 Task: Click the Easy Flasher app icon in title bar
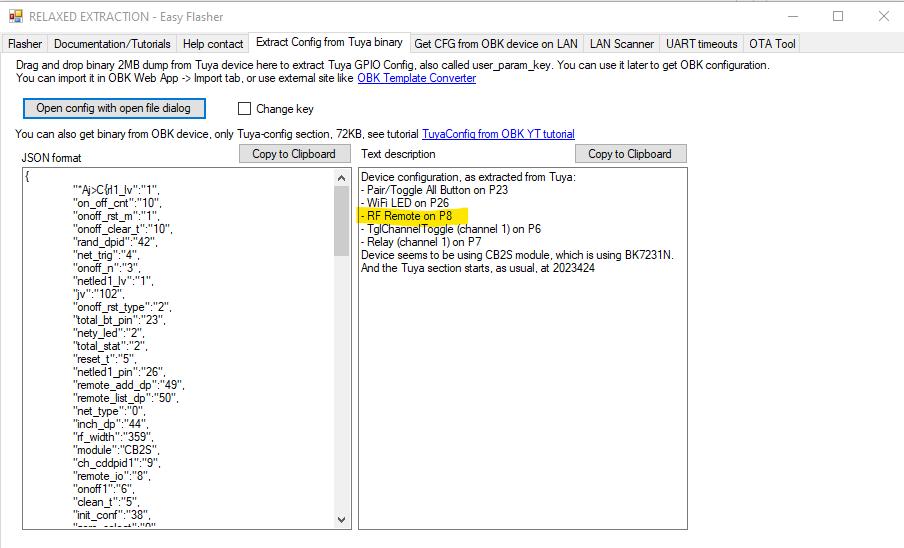point(16,17)
